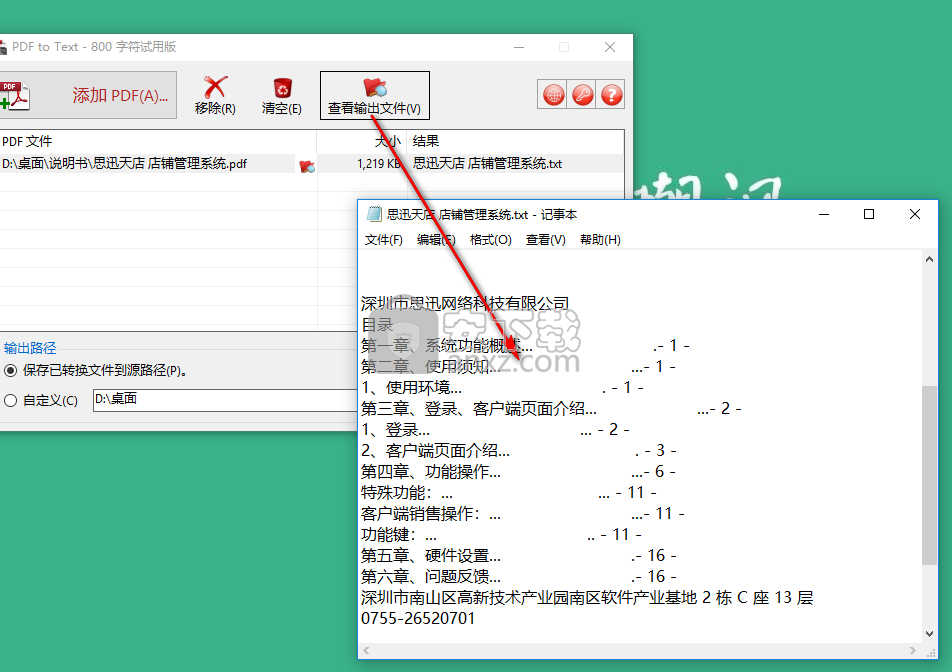Click the Add PDF button
952x672 pixels.
(87, 95)
